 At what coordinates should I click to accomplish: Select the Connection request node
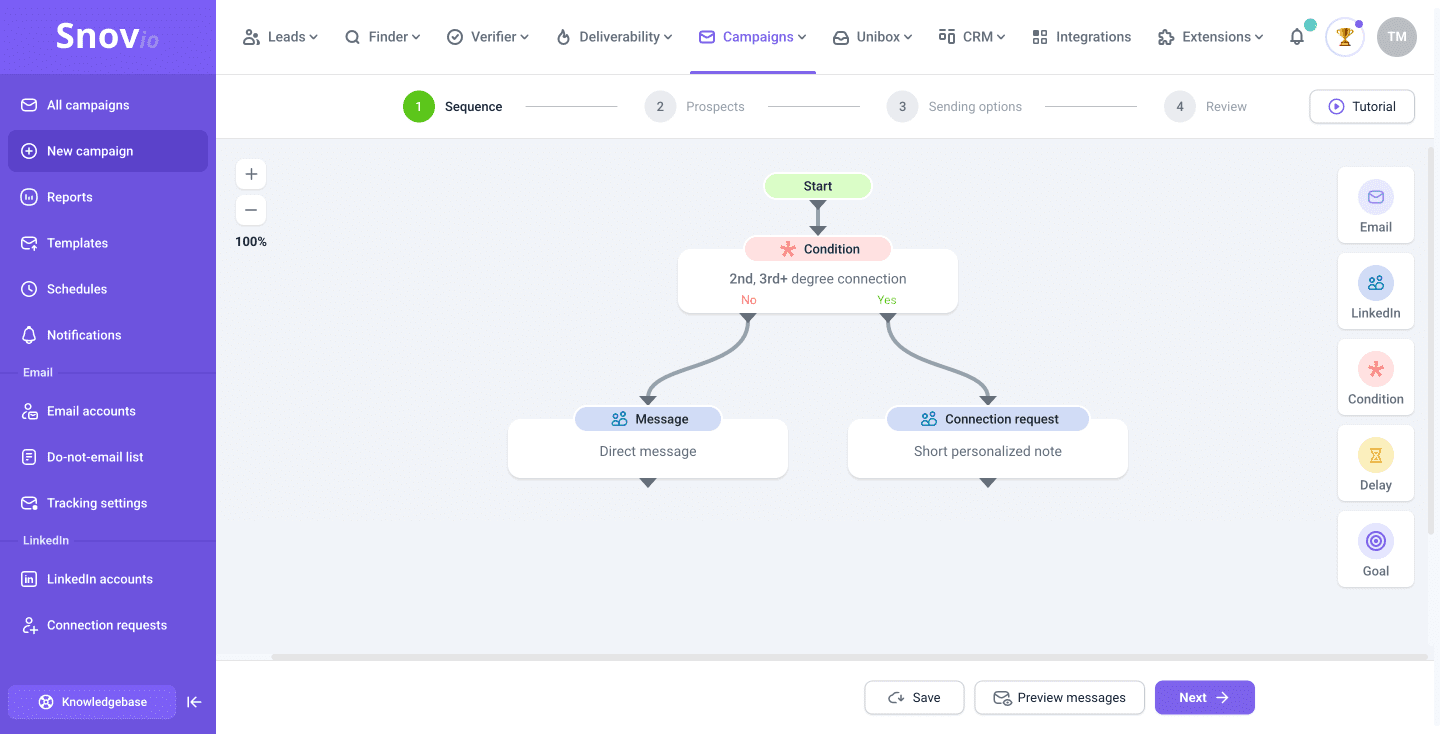(988, 419)
